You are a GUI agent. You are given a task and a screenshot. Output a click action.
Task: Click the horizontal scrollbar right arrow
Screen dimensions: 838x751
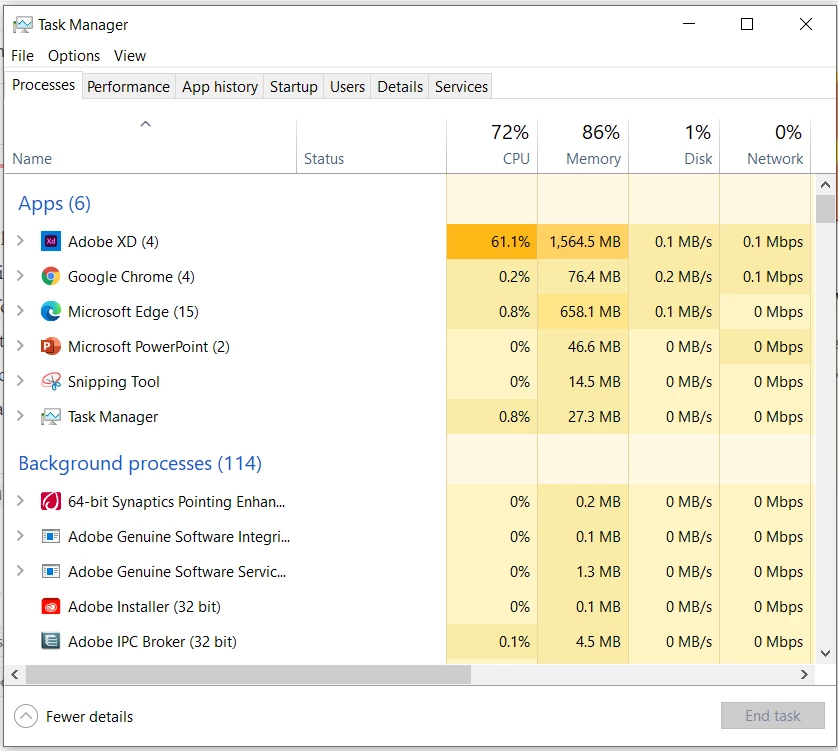804,675
